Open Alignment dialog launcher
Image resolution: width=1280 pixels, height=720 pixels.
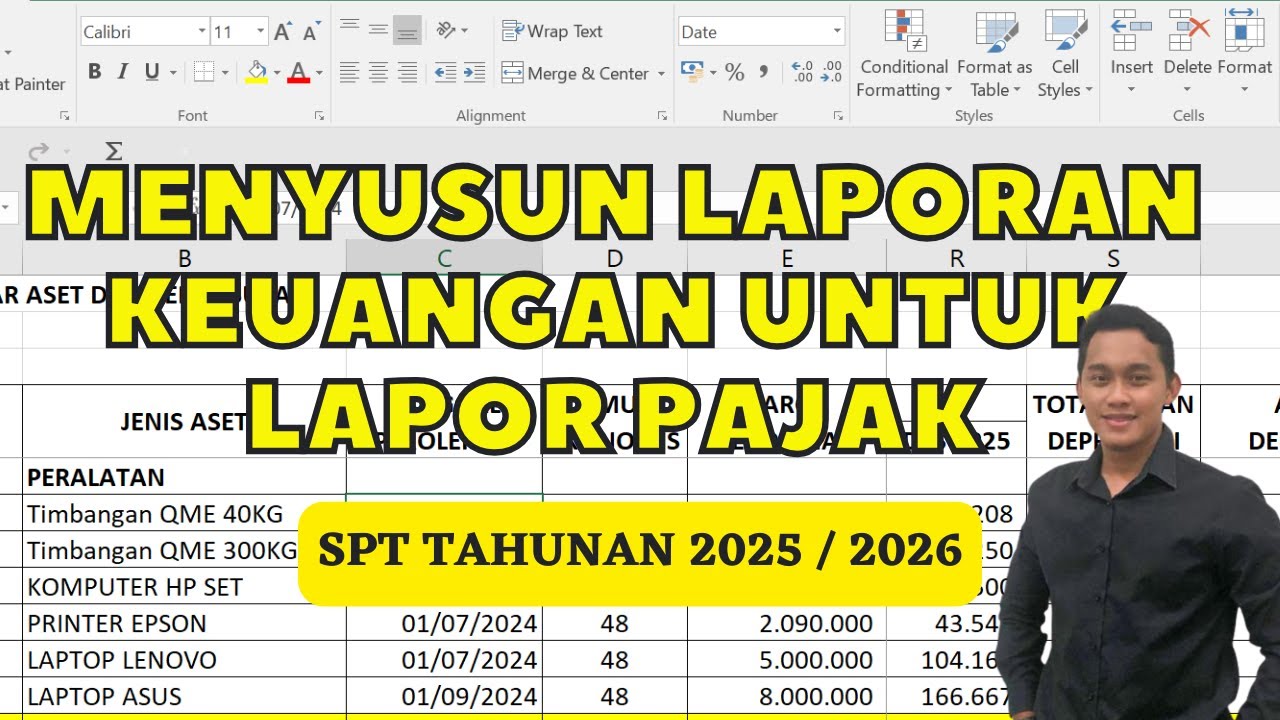(x=662, y=116)
